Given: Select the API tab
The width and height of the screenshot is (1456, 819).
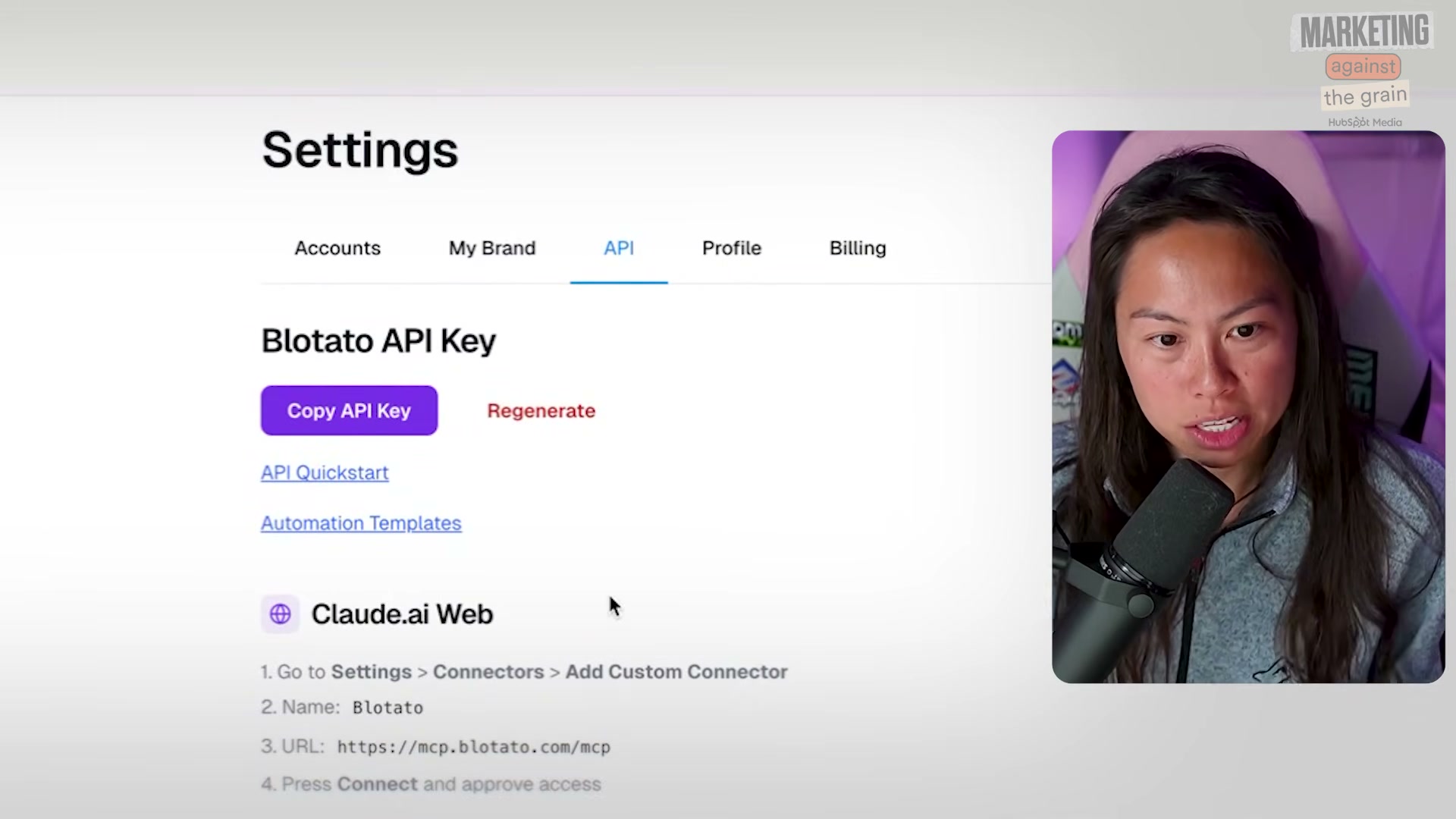Looking at the screenshot, I should pos(619,248).
